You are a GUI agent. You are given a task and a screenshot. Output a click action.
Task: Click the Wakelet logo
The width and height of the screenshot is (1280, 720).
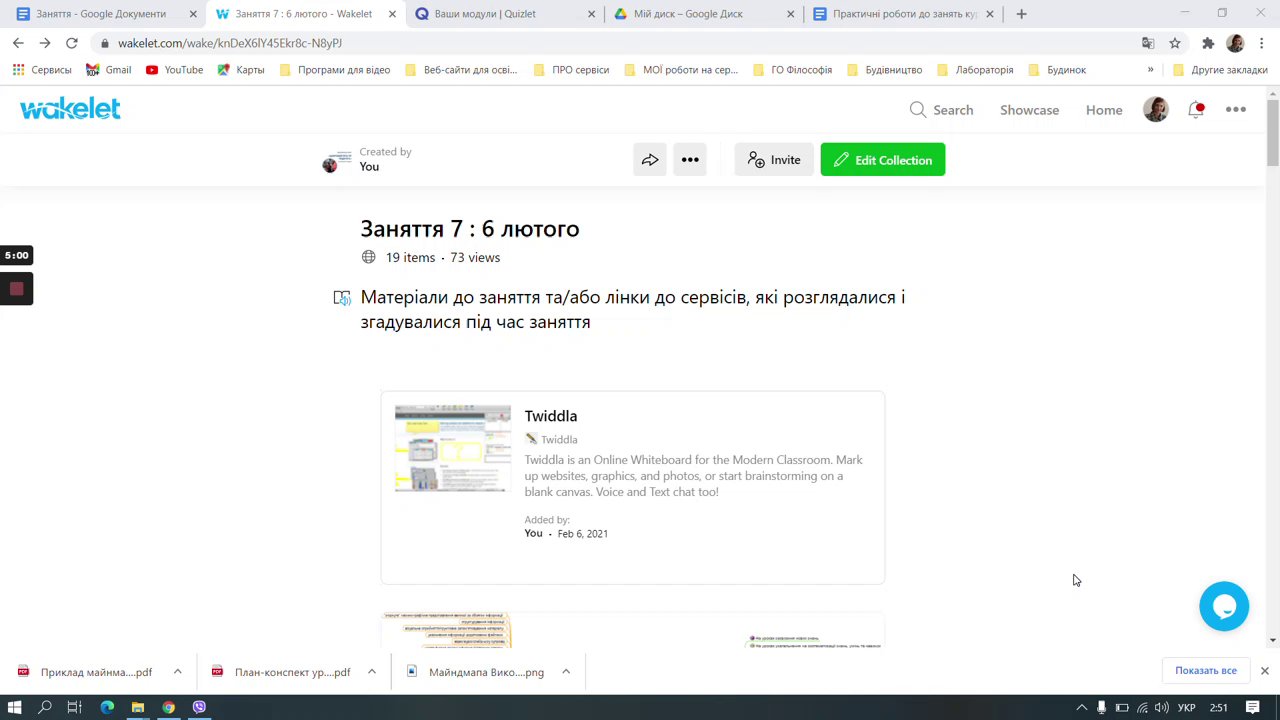tap(70, 109)
